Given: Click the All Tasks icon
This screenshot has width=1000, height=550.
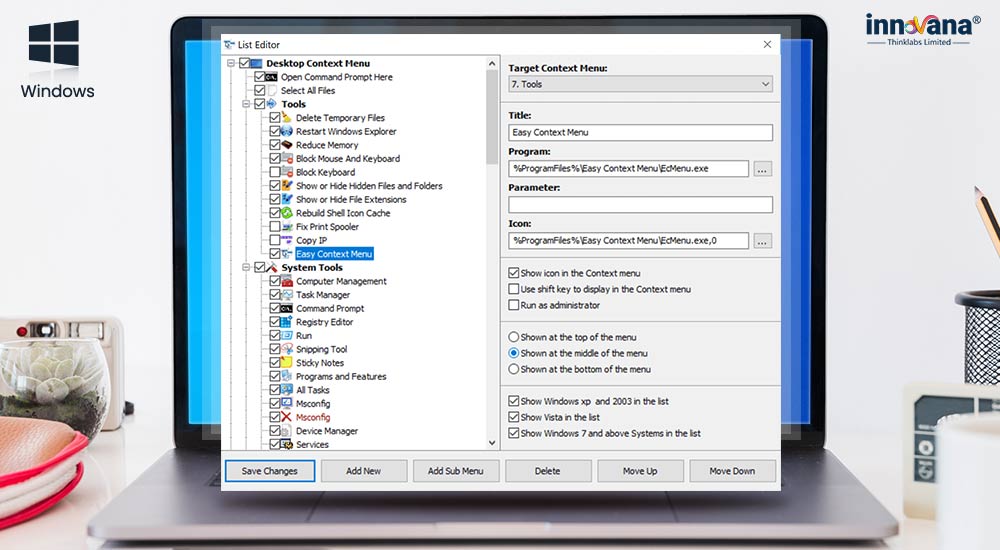Looking at the screenshot, I should pyautogui.click(x=287, y=390).
